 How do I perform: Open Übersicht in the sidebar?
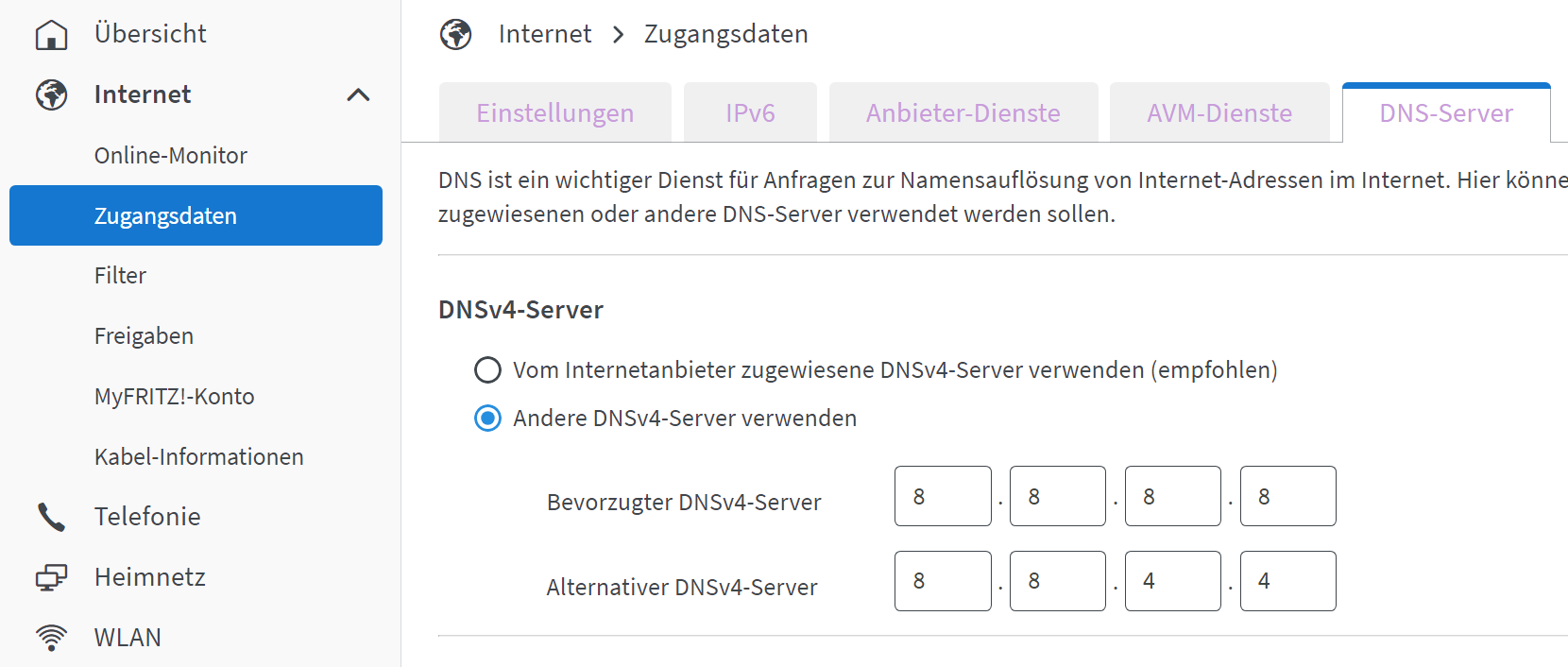click(x=150, y=34)
